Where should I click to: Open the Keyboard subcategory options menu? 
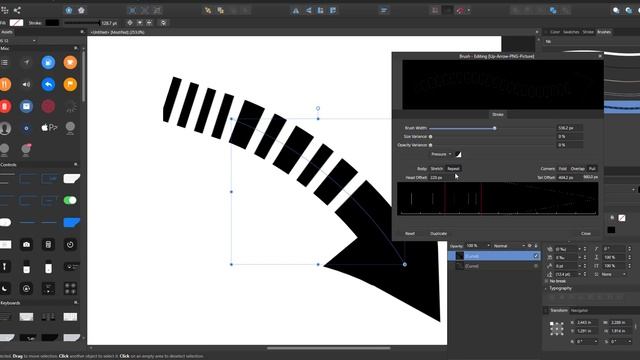pos(76,303)
